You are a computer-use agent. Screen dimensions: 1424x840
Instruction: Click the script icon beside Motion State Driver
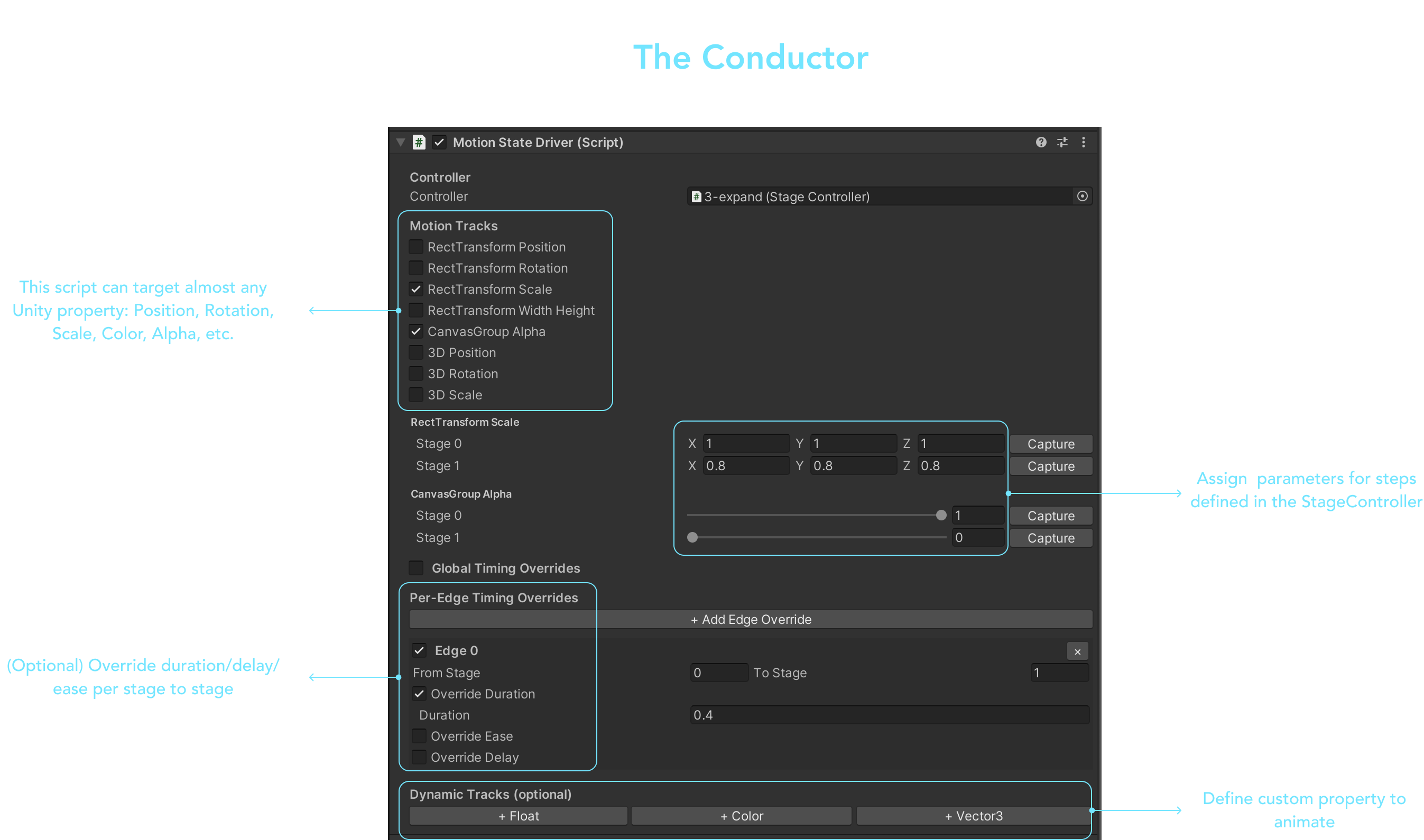click(419, 142)
